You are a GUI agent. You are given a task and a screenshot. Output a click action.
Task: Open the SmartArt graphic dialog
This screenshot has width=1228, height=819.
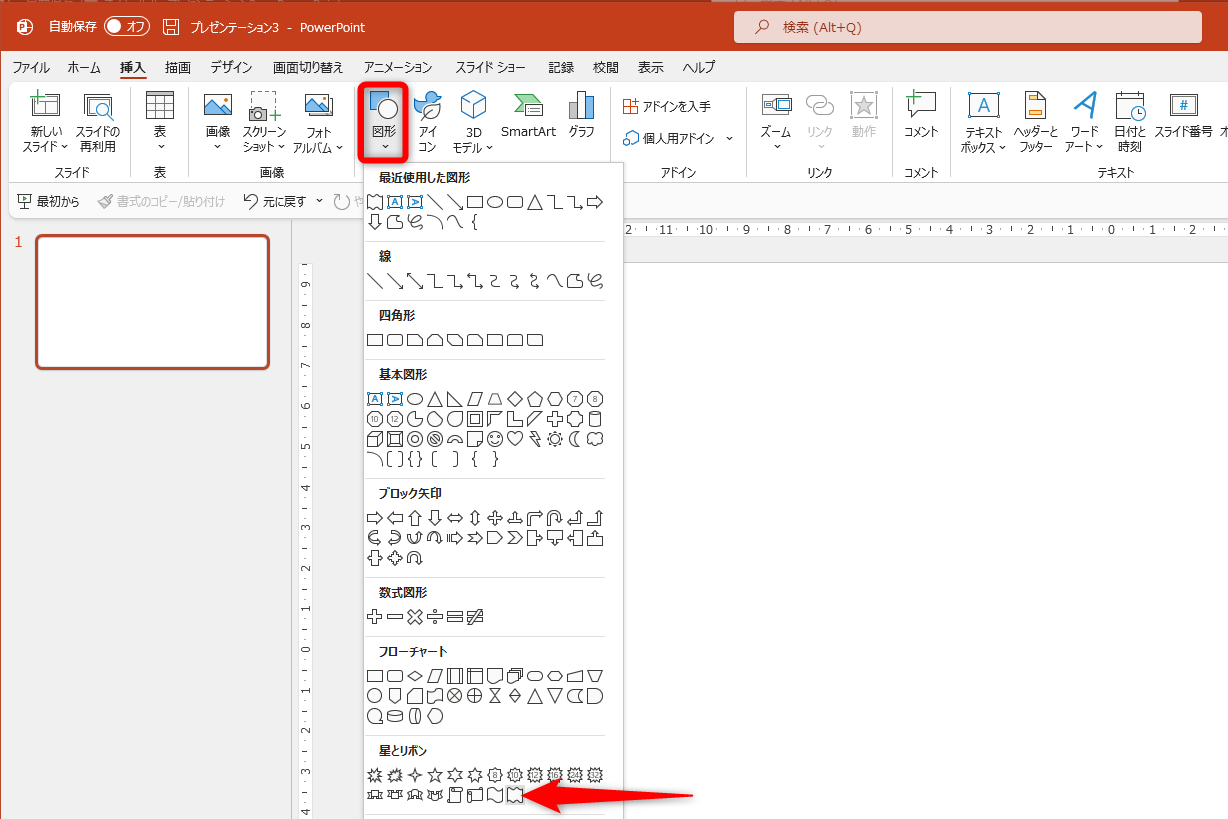coord(528,115)
